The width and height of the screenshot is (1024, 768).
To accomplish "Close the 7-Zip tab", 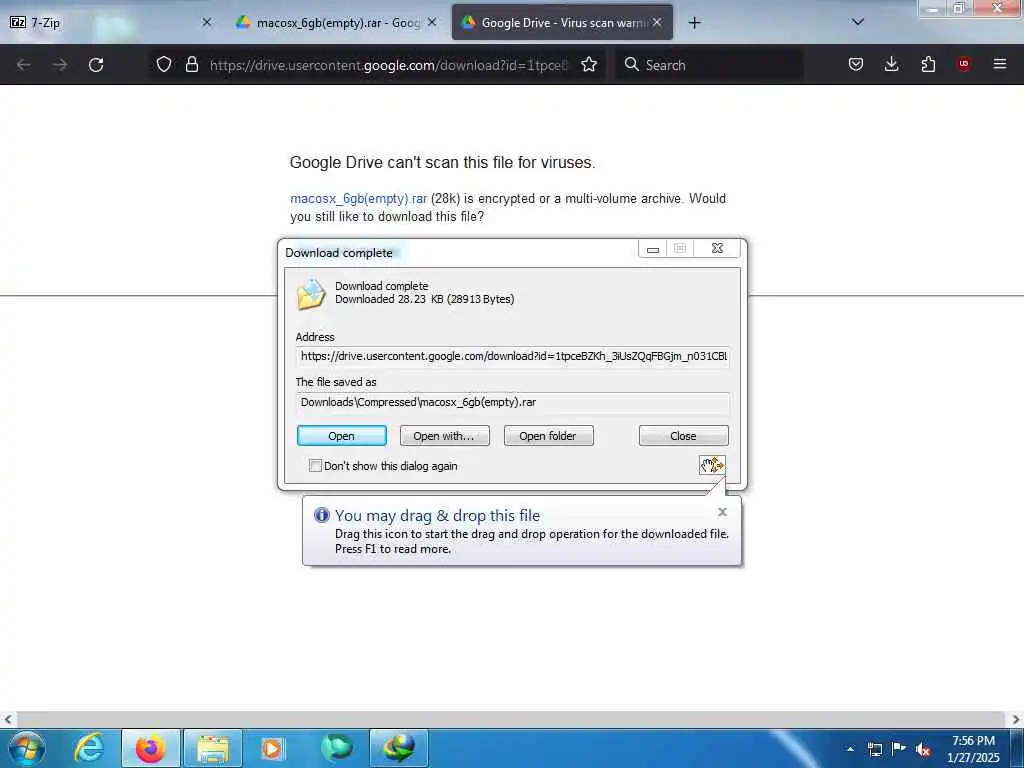I will tap(207, 22).
